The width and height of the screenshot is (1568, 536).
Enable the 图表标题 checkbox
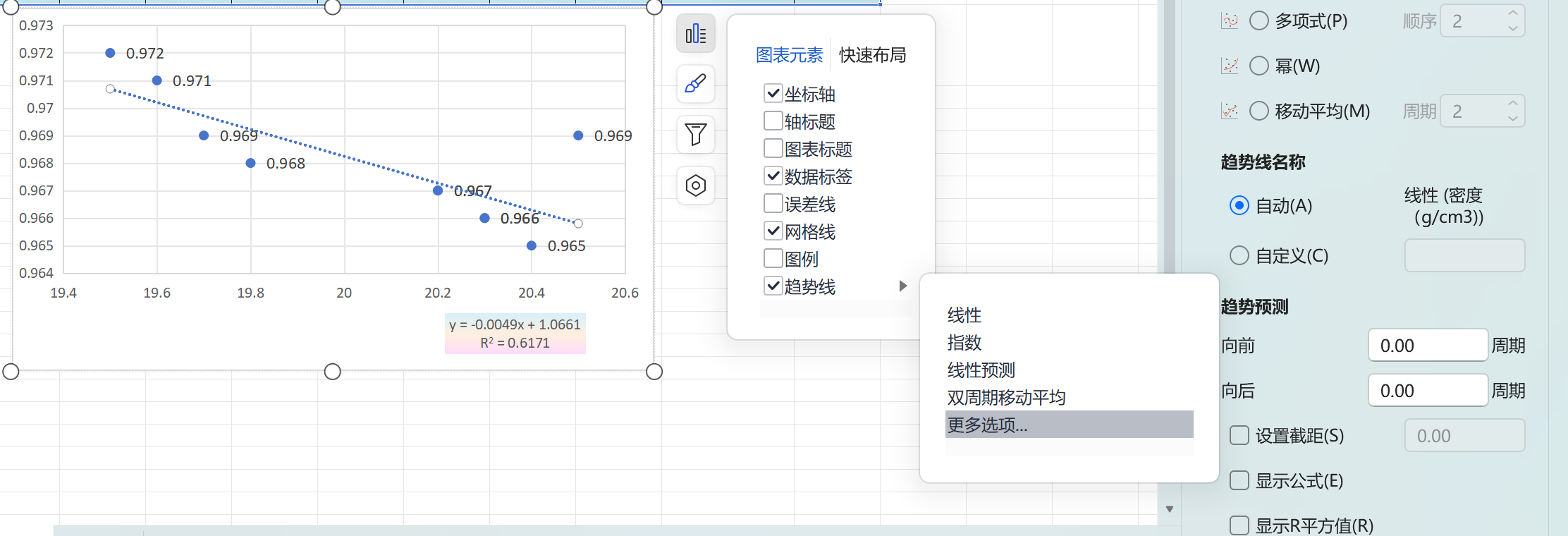pos(773,149)
